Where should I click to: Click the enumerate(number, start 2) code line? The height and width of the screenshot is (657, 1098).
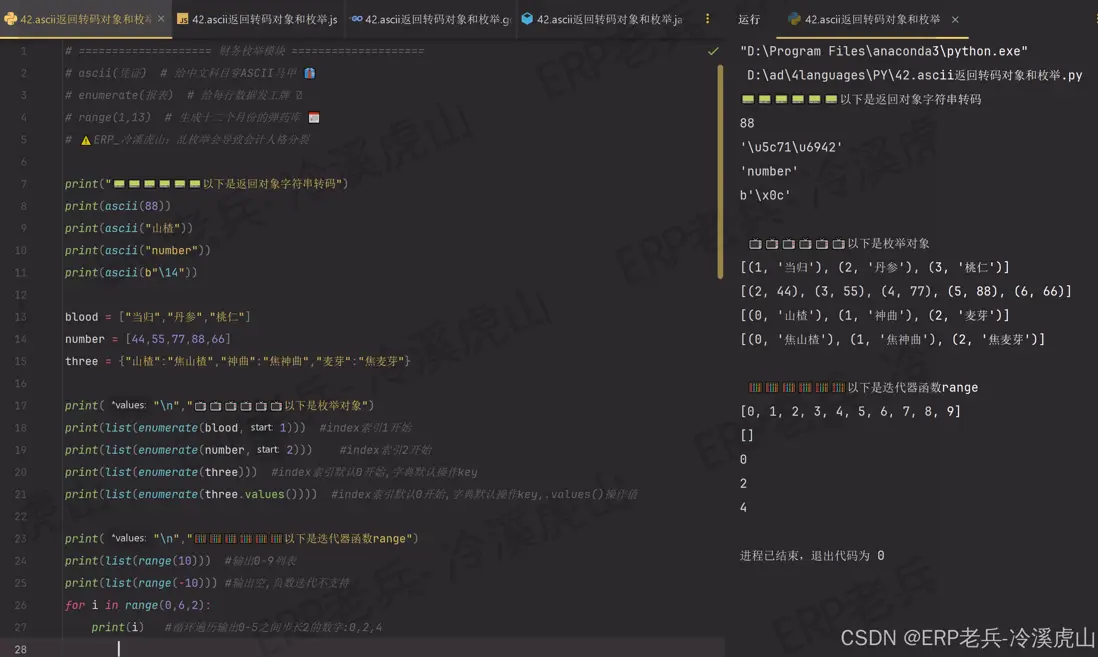coord(188,450)
